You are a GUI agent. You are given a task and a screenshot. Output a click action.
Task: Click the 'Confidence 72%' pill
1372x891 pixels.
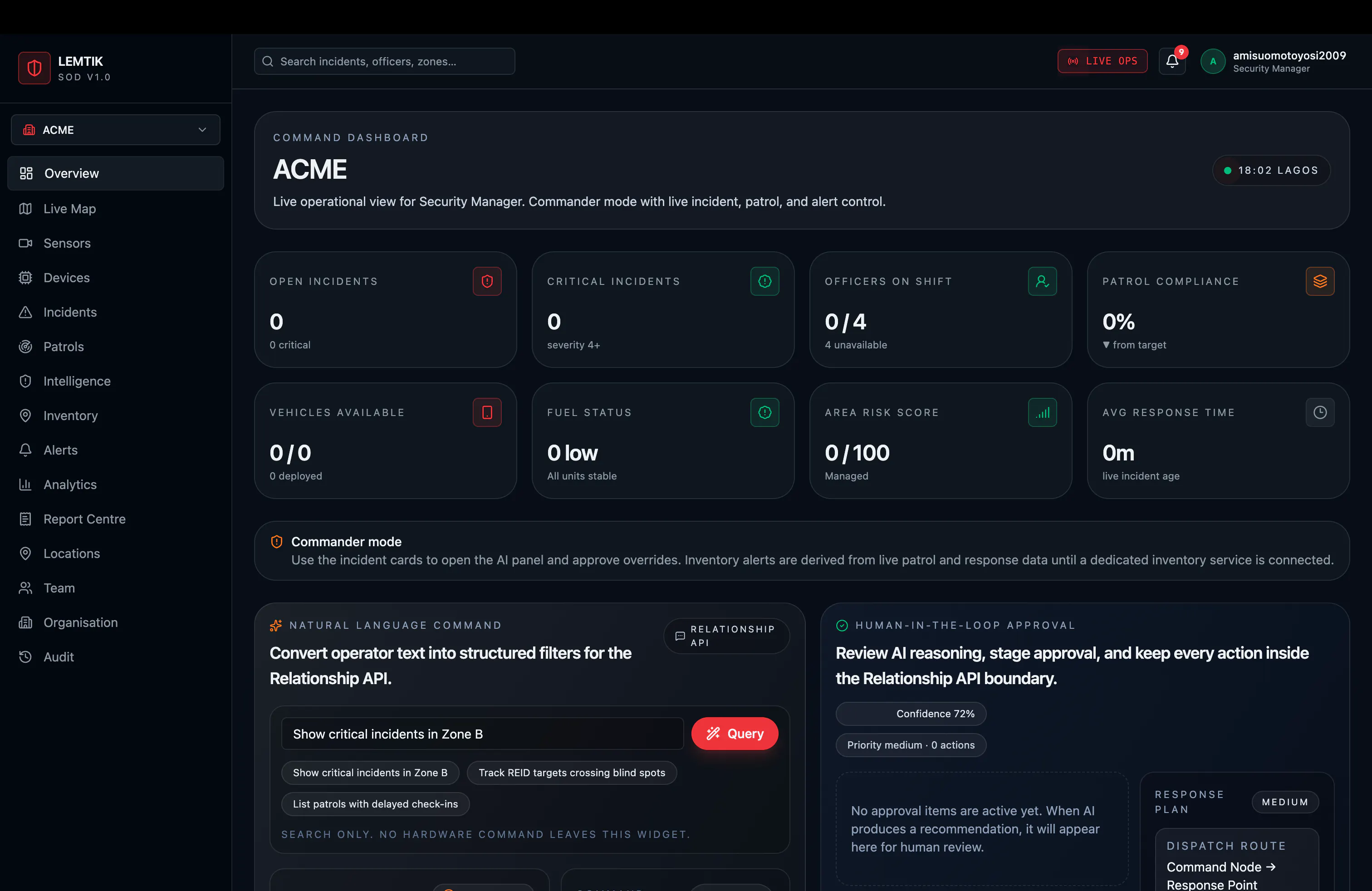pos(911,714)
